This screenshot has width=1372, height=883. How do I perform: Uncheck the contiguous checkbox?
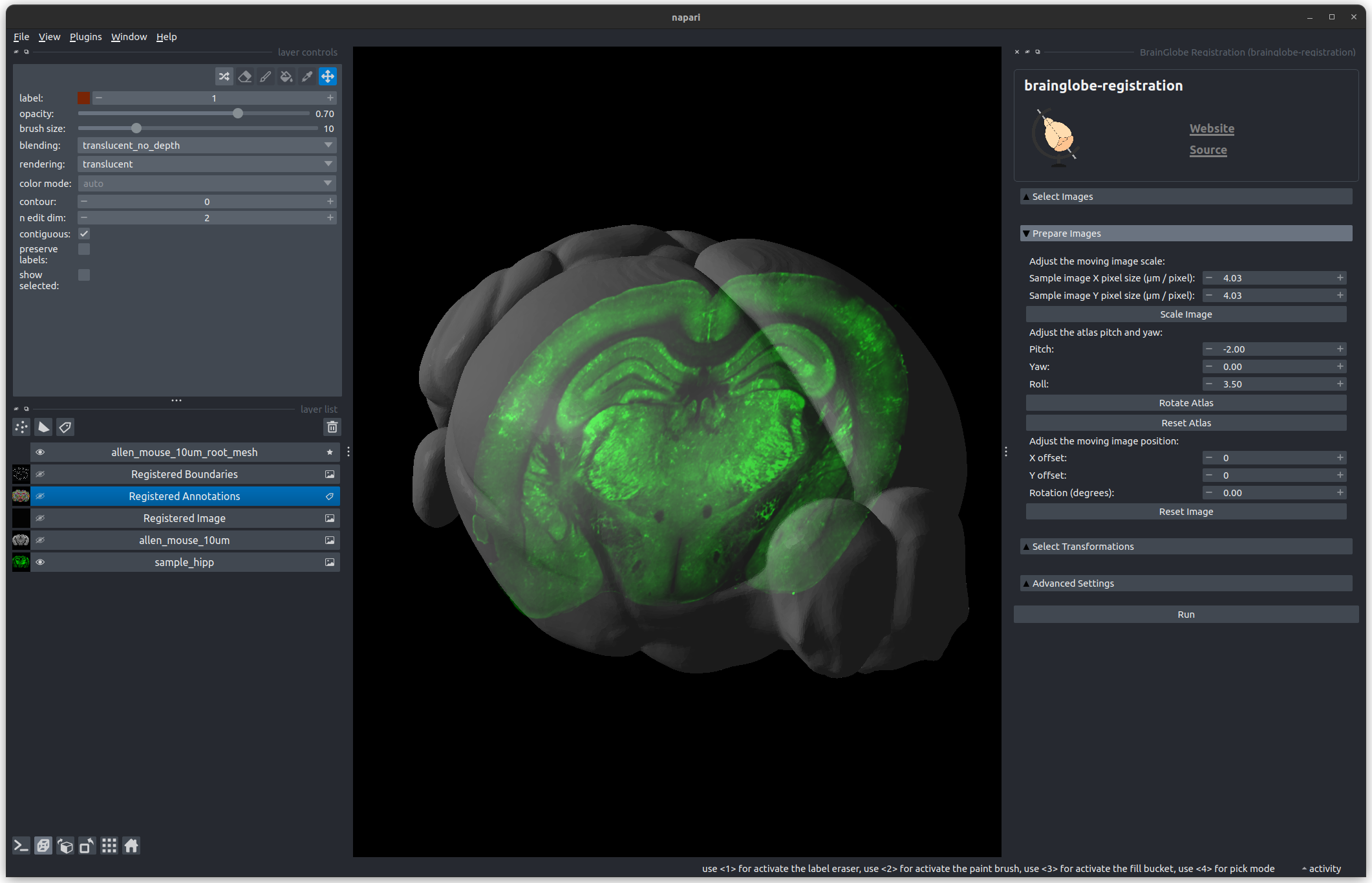click(x=84, y=234)
